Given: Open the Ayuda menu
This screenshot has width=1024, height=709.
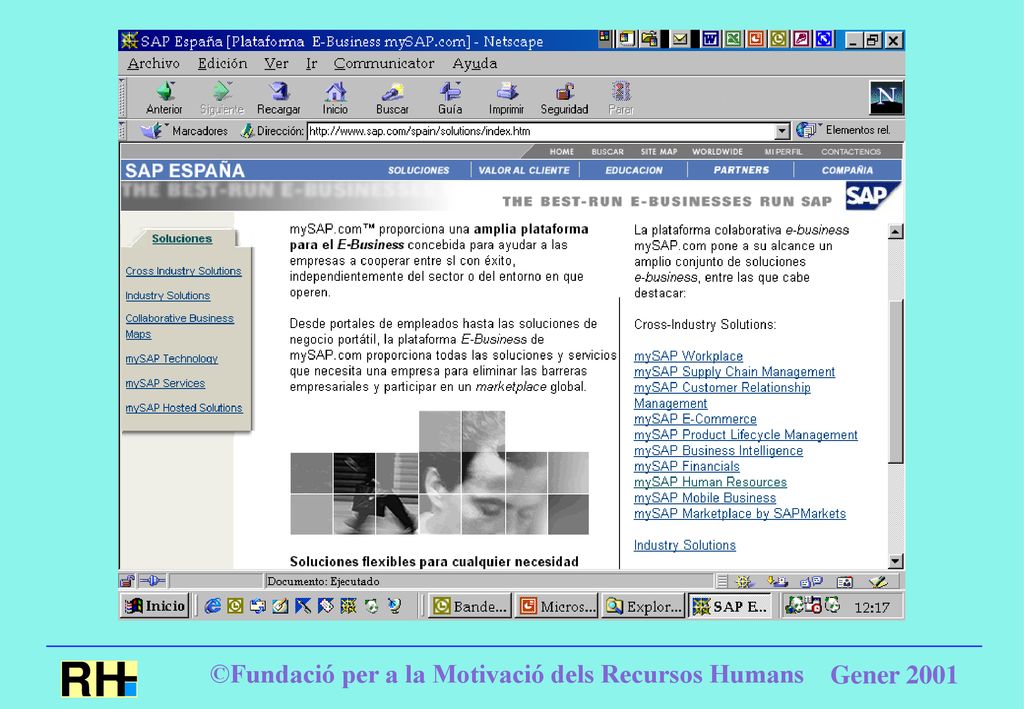Looking at the screenshot, I should pyautogui.click(x=475, y=63).
